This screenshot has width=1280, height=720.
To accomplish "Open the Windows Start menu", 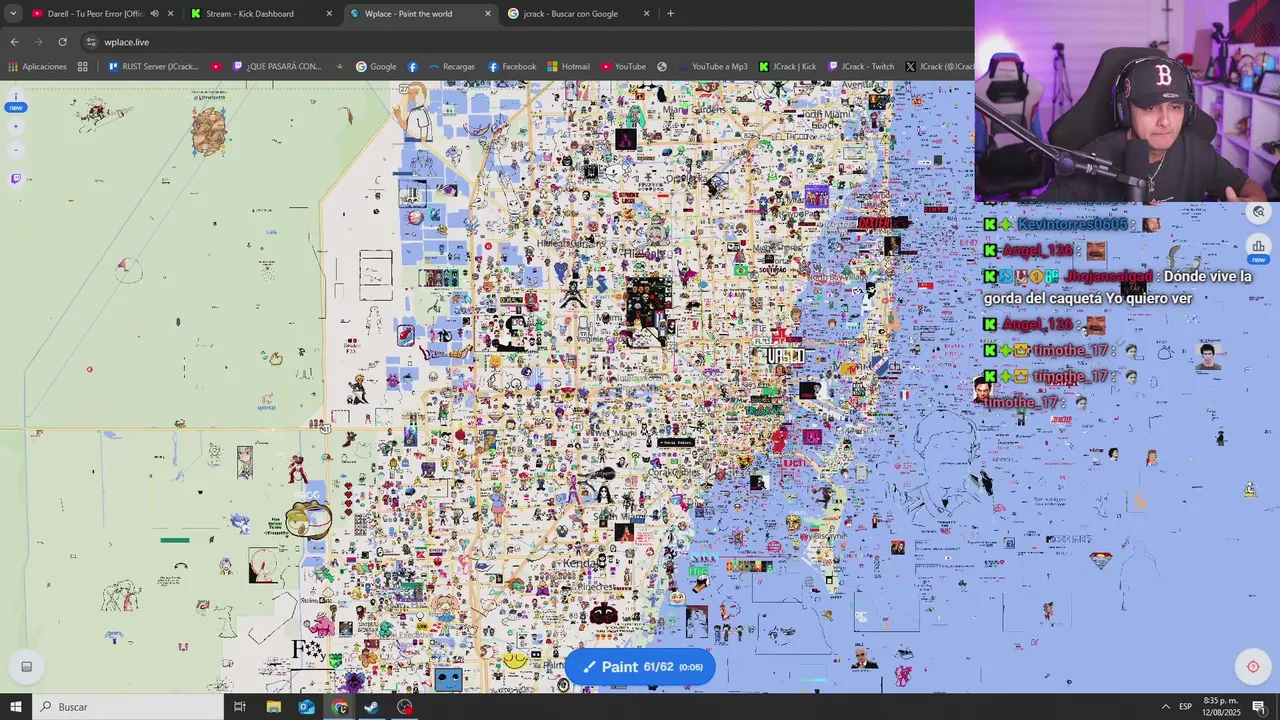I will (x=15, y=707).
